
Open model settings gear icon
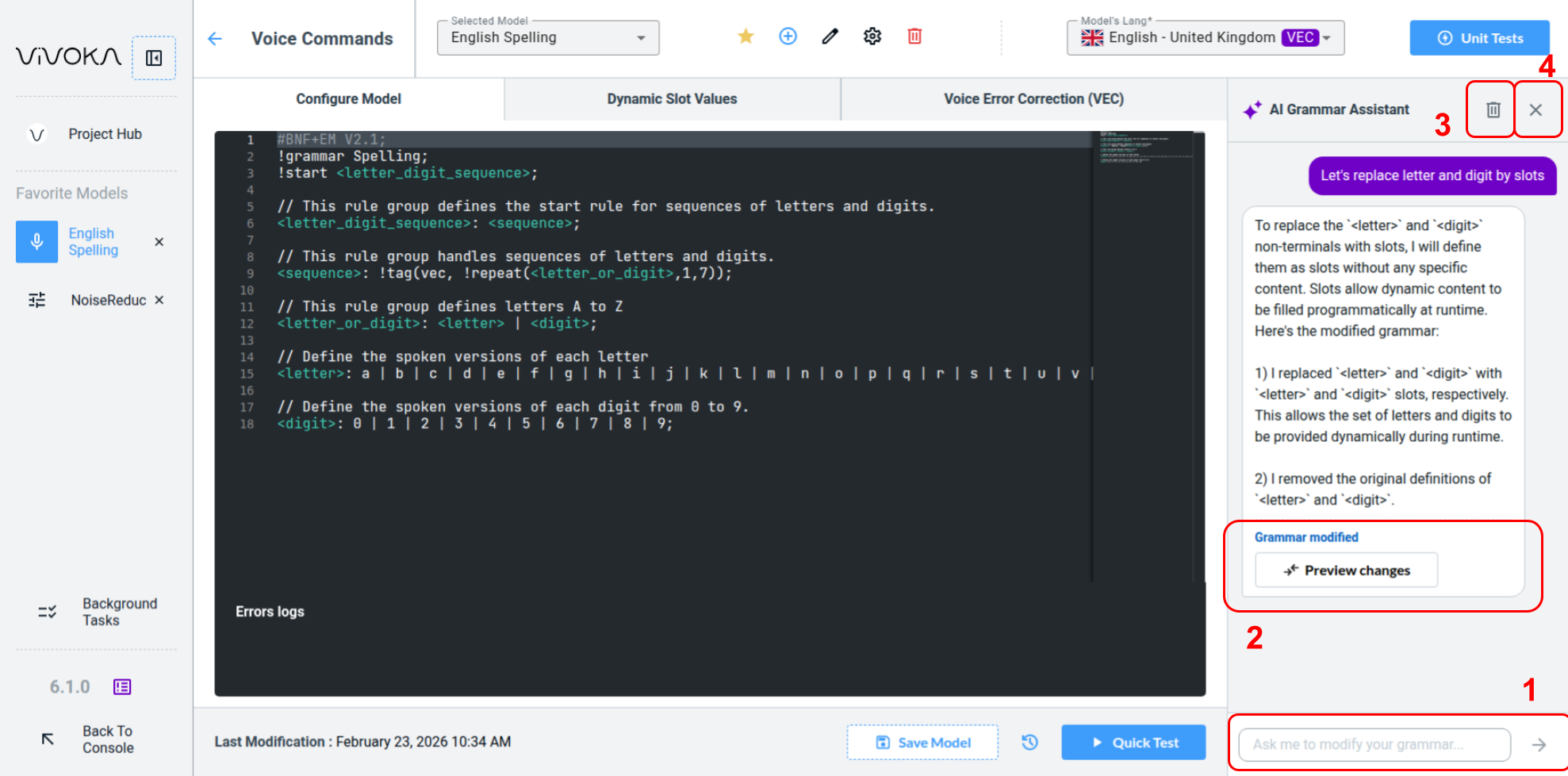(x=872, y=36)
